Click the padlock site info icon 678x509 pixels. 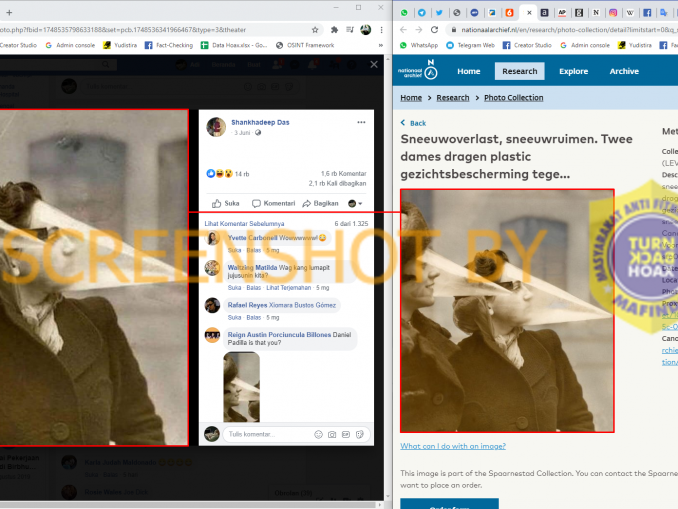[x=453, y=30]
